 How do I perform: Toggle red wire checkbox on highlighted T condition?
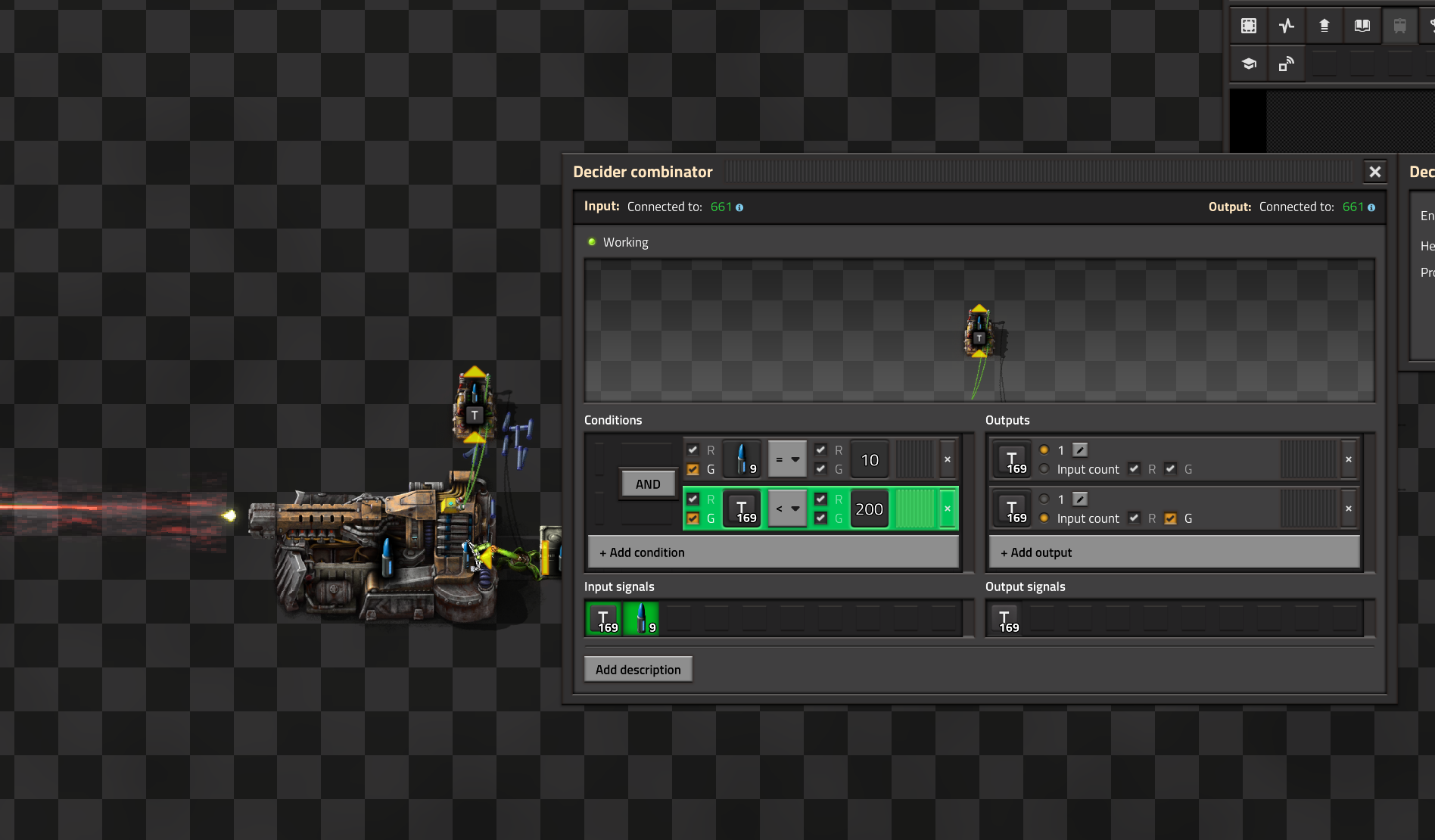pyautogui.click(x=693, y=499)
